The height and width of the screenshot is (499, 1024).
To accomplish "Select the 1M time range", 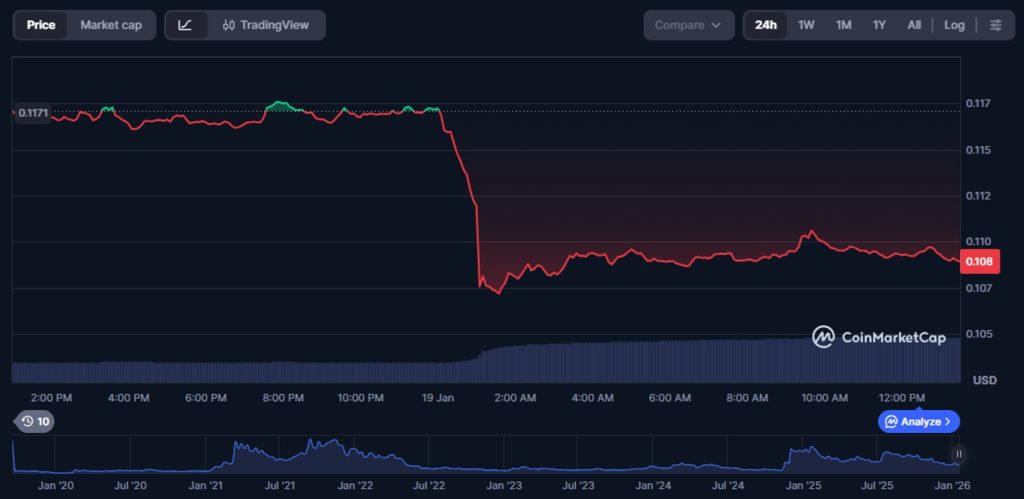I will [x=843, y=25].
